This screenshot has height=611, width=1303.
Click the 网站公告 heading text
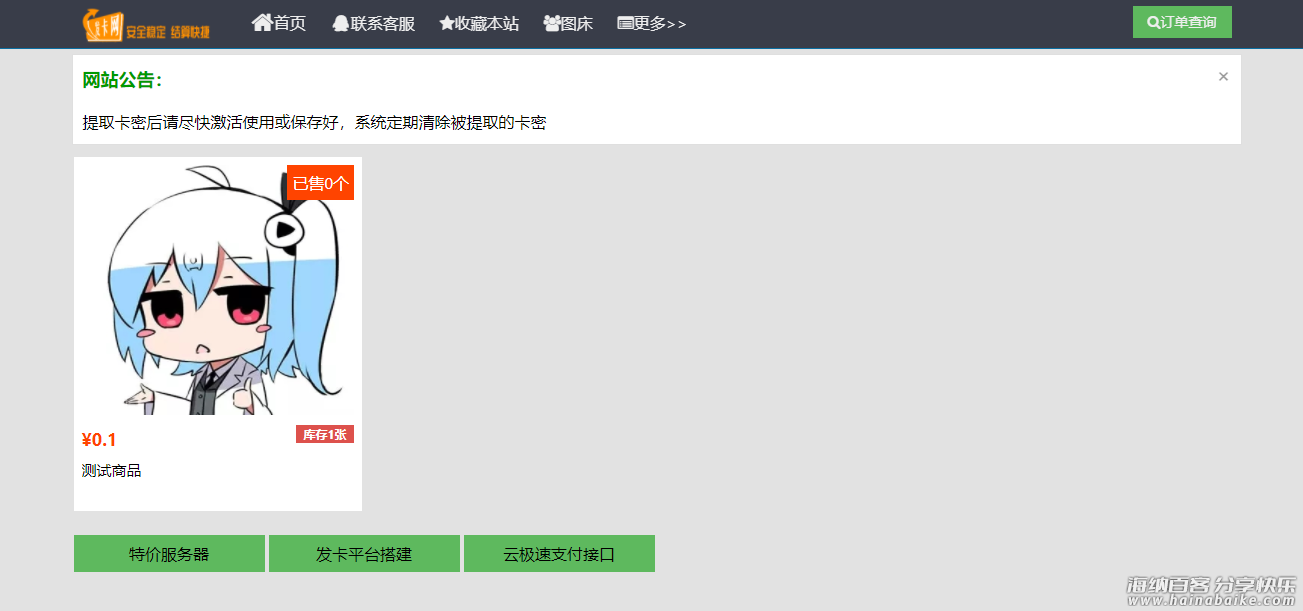(x=122, y=81)
